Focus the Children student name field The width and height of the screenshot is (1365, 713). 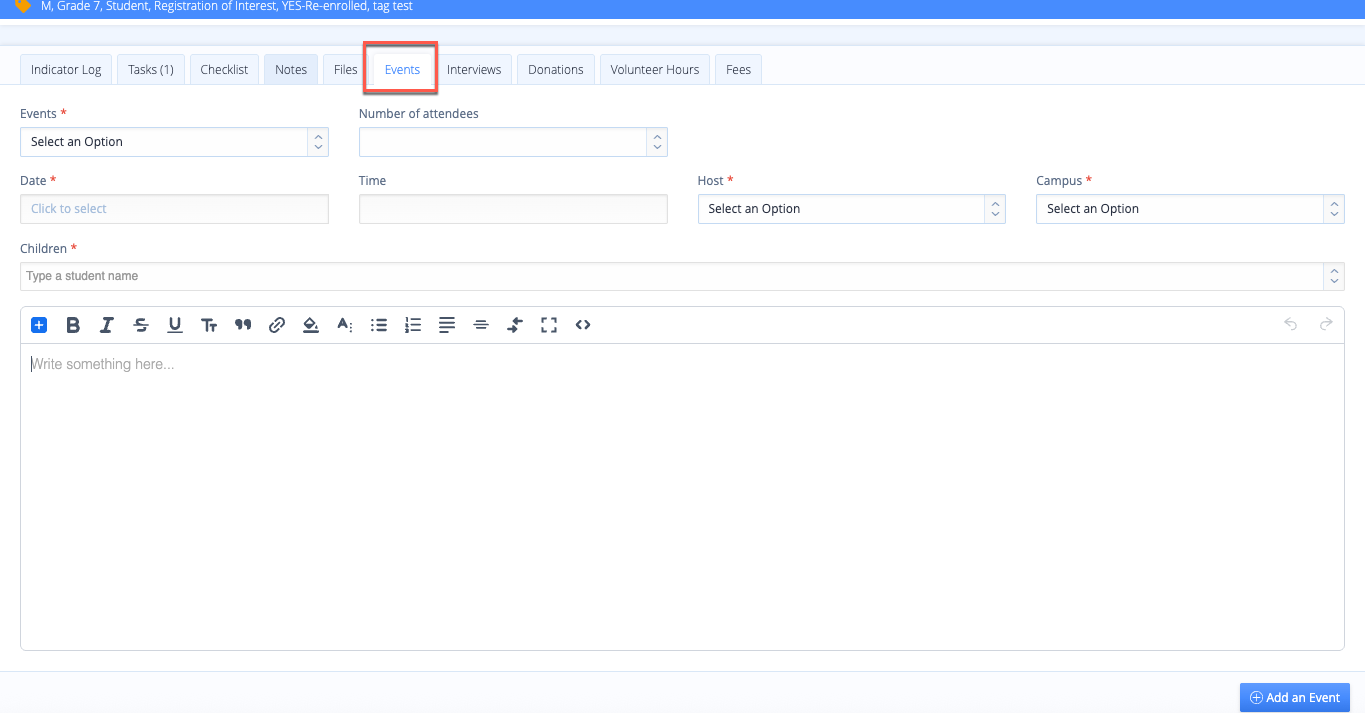tap(670, 276)
